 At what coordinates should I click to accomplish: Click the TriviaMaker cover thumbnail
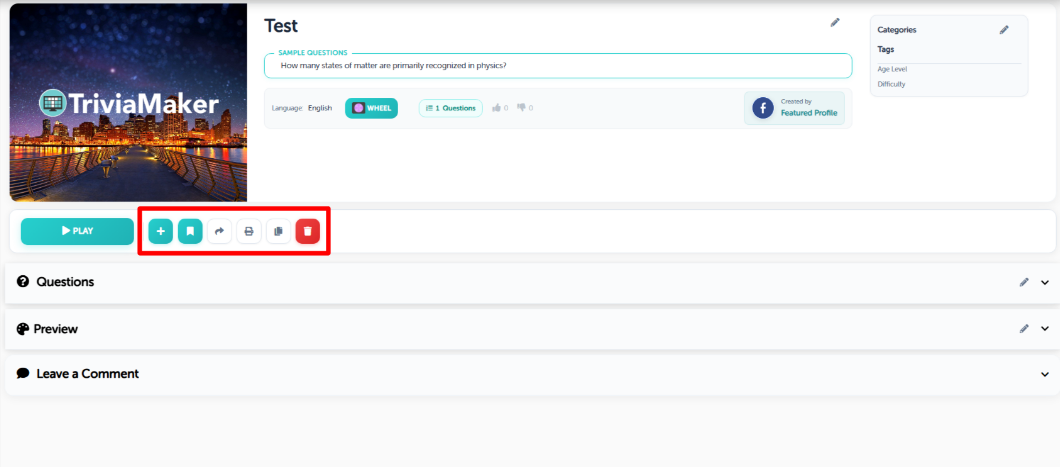point(128,103)
